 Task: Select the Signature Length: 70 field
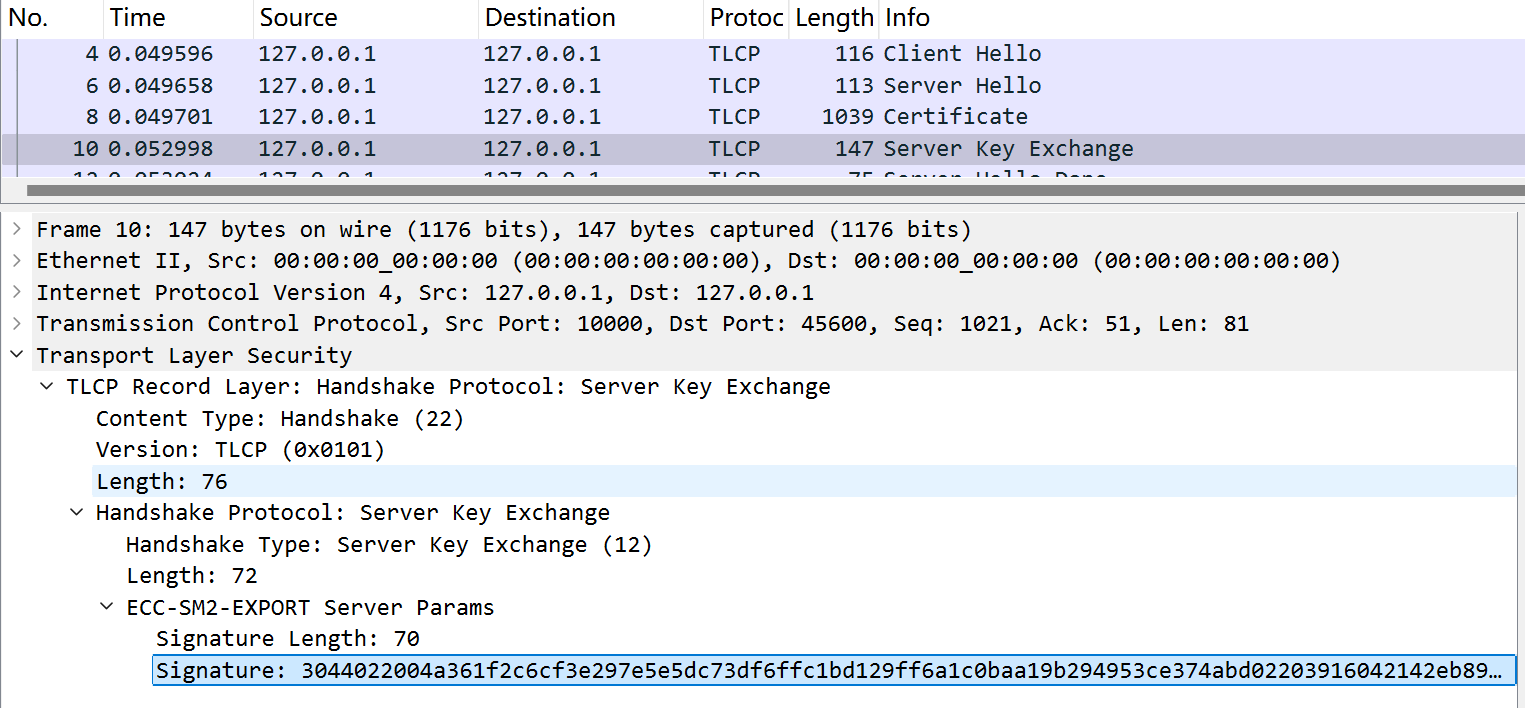click(x=288, y=639)
